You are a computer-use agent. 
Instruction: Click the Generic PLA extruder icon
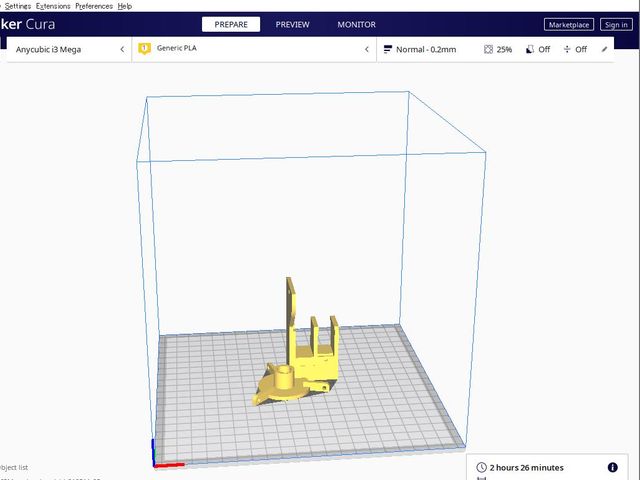click(x=145, y=49)
